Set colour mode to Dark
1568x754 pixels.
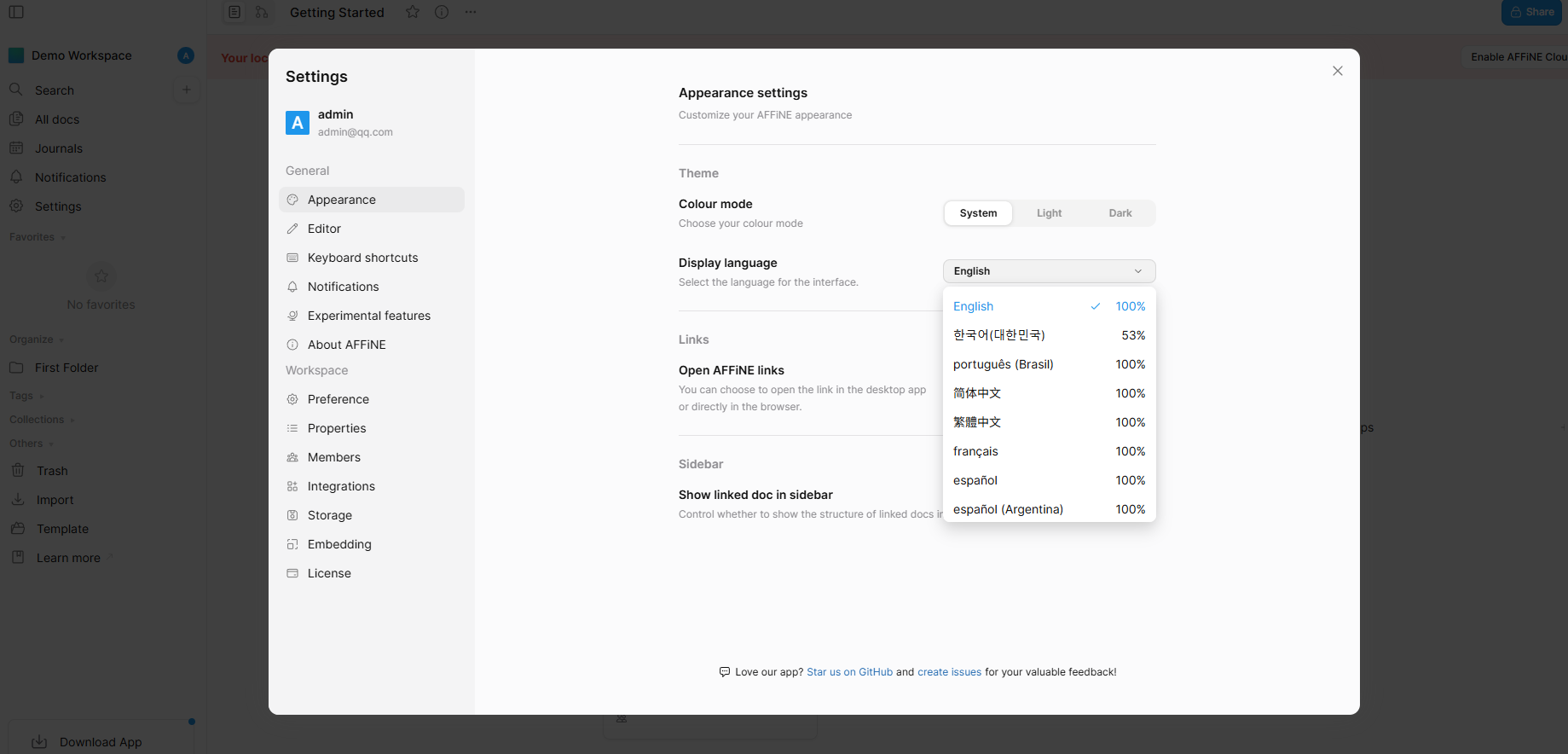point(1120,213)
